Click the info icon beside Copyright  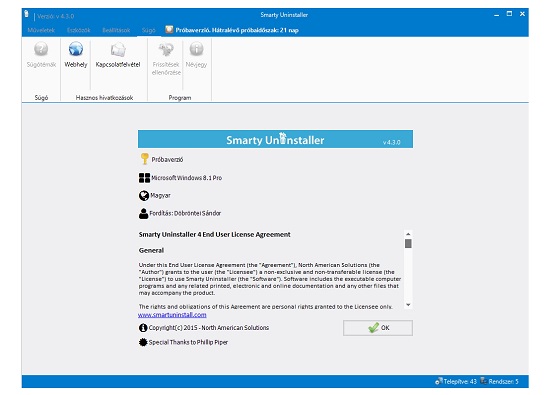[x=143, y=328]
